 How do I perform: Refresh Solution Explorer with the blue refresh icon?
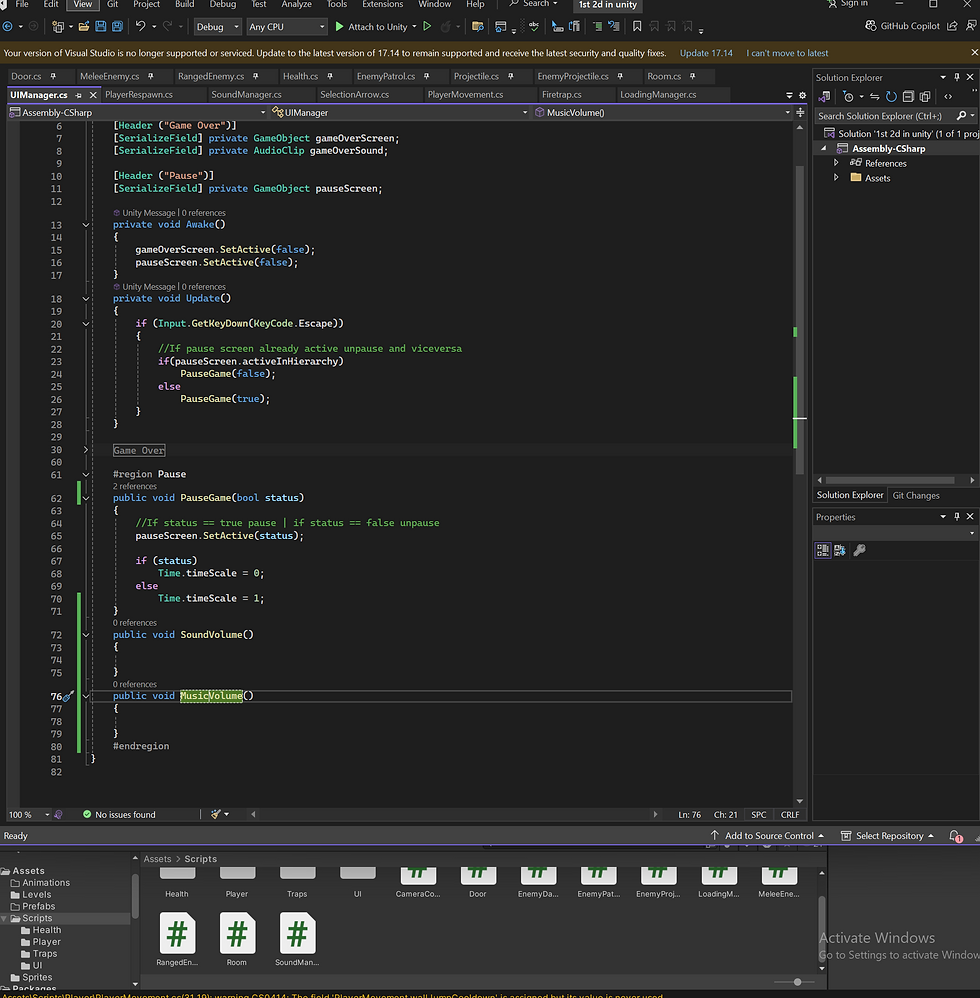tap(892, 97)
